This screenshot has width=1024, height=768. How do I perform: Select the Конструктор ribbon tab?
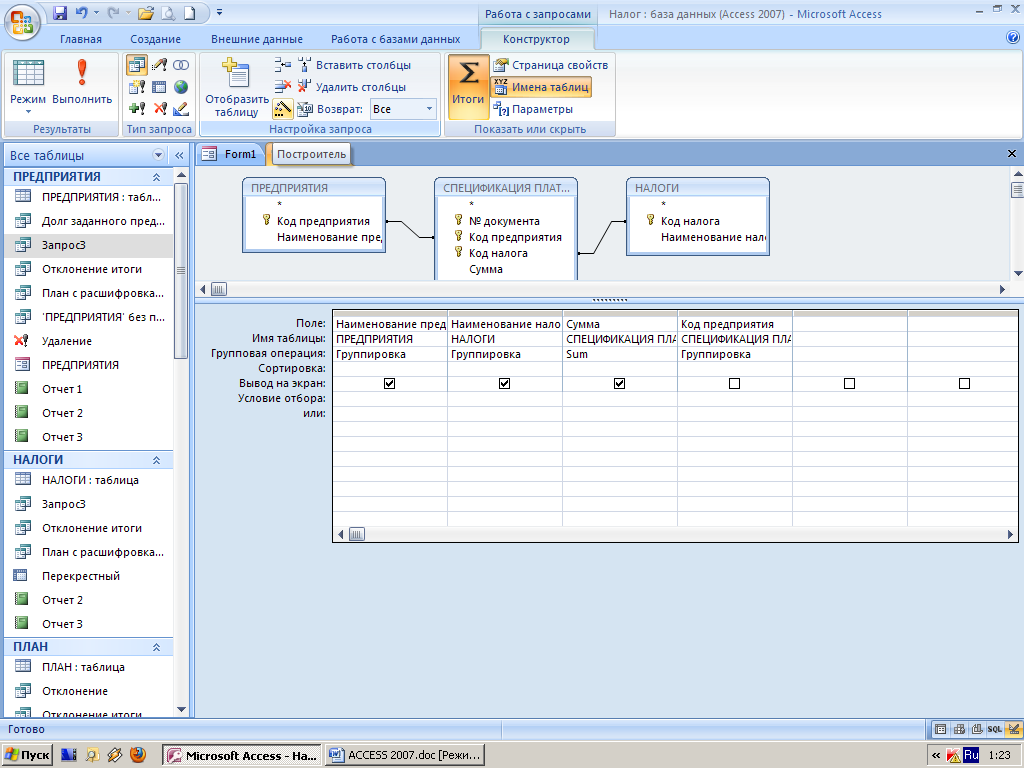(536, 39)
